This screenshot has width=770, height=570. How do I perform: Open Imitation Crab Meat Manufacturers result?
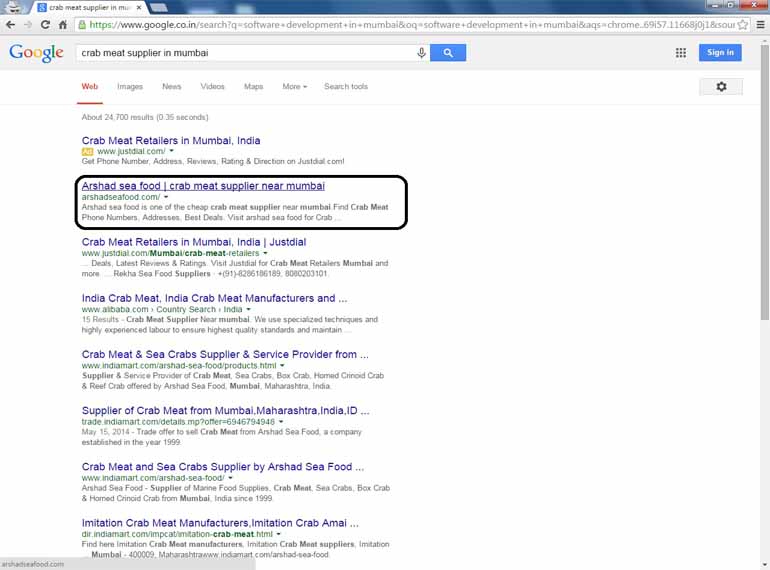pos(220,523)
